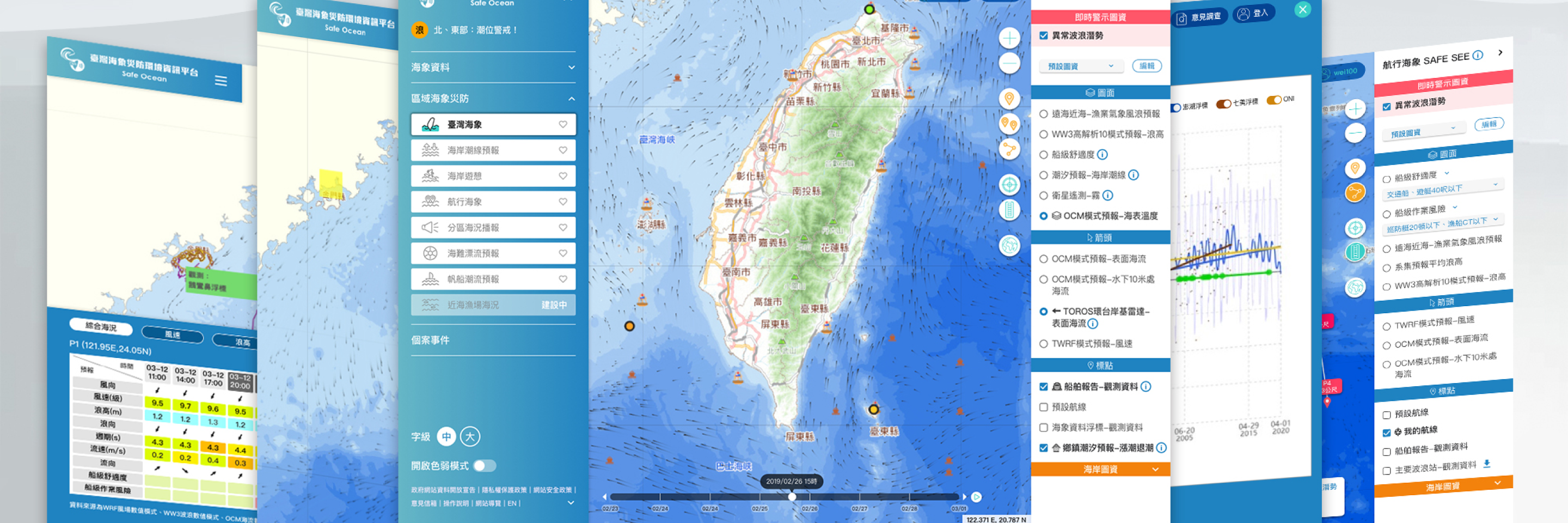Open info icon next to 潮汐預報-海岸潮線
The width and height of the screenshot is (1568, 523).
coord(1134,175)
